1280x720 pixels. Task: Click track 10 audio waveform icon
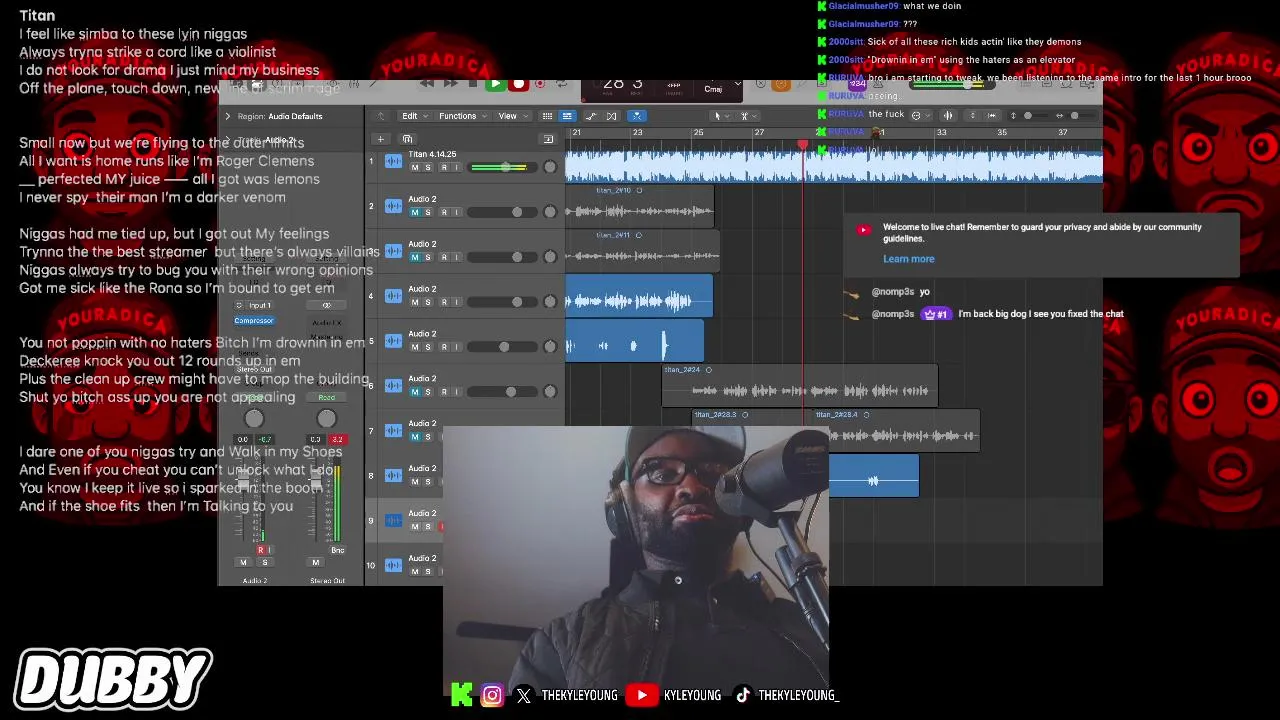pos(393,565)
